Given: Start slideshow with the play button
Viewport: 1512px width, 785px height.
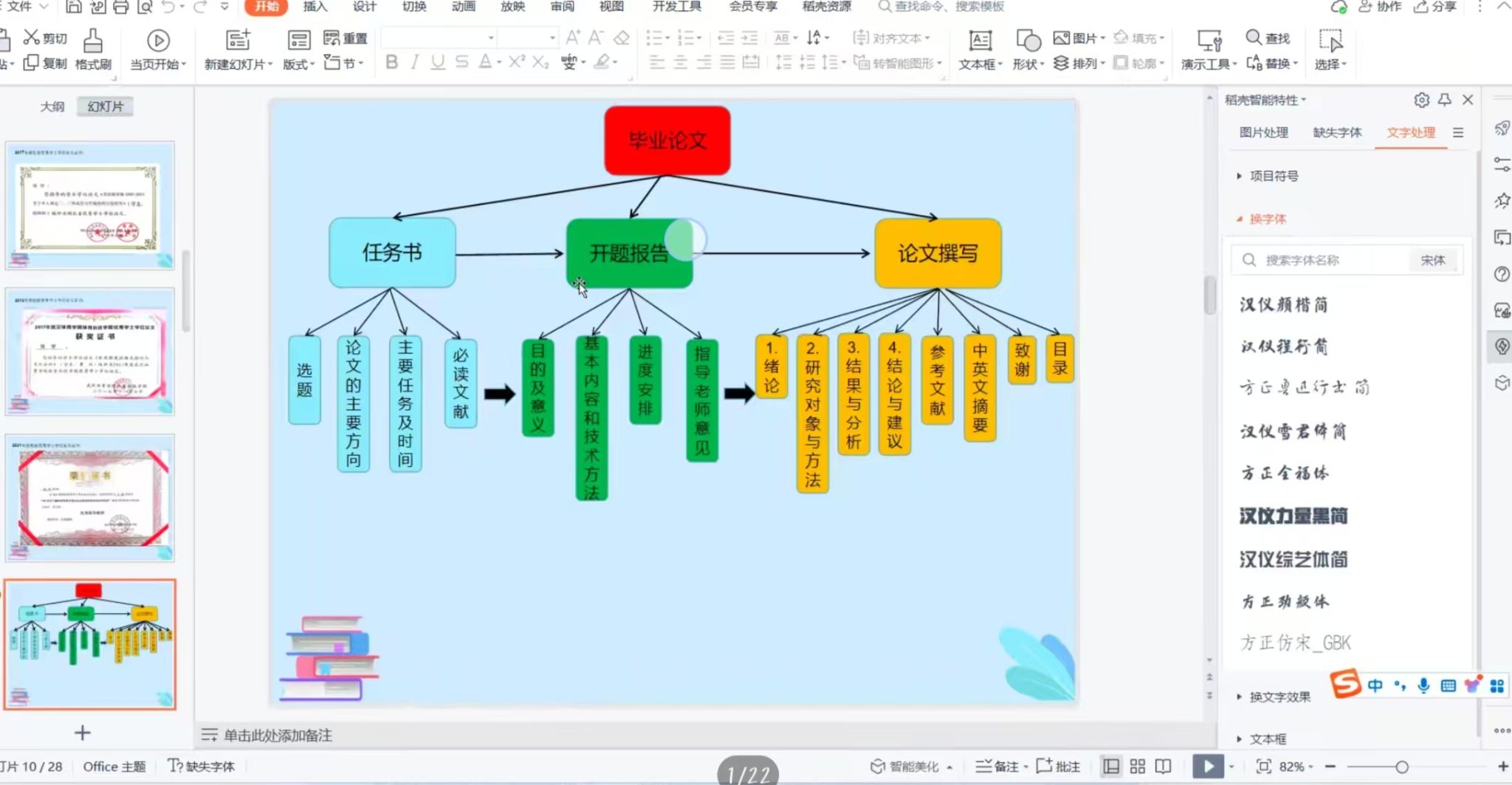Looking at the screenshot, I should coord(1208,767).
